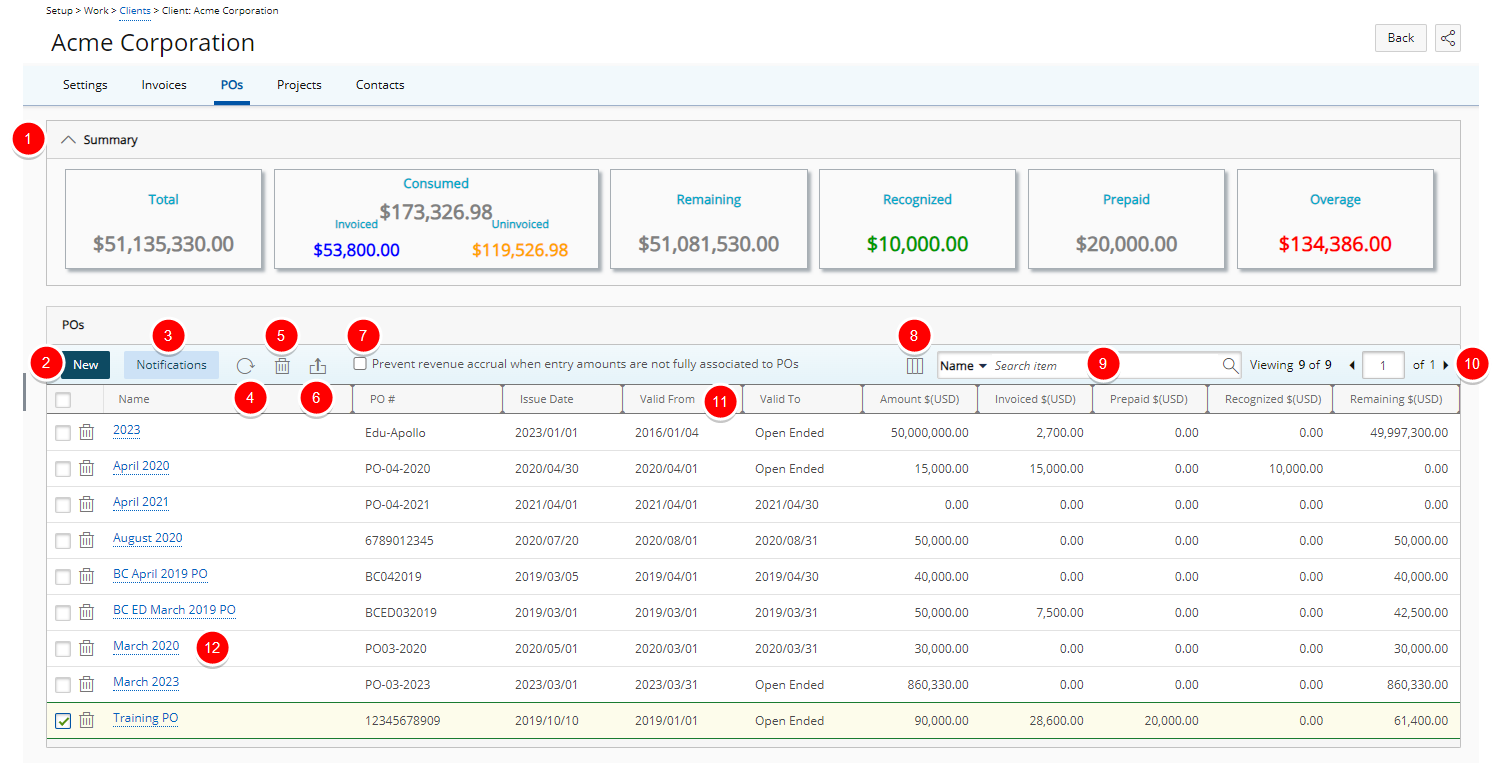Check the April 2020 row checkbox
Image resolution: width=1502 pixels, height=763 pixels.
(63, 469)
